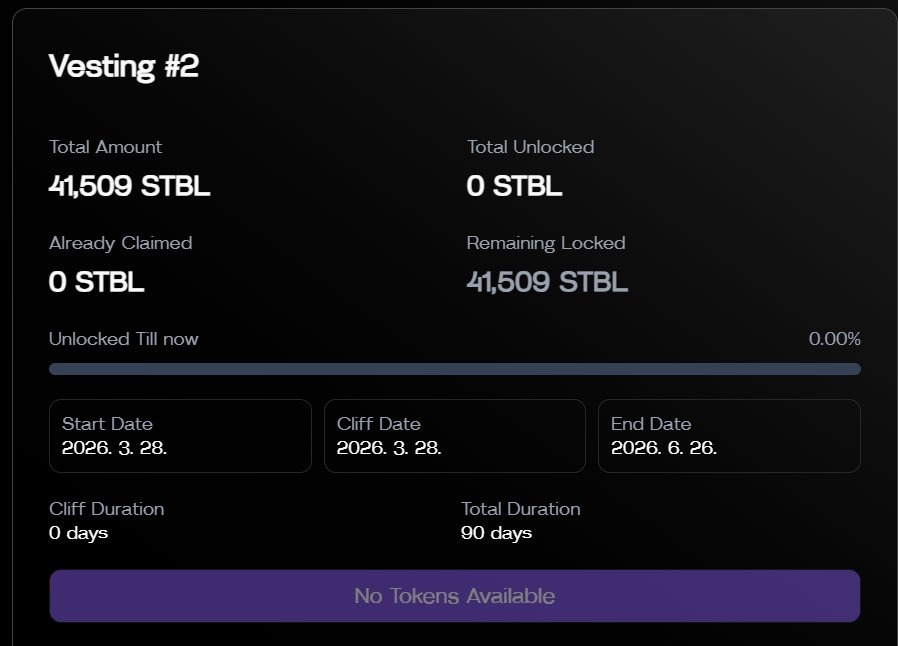Click the greyed Remaining Locked 41,509 STBL value
The height and width of the screenshot is (646, 898).
click(547, 282)
